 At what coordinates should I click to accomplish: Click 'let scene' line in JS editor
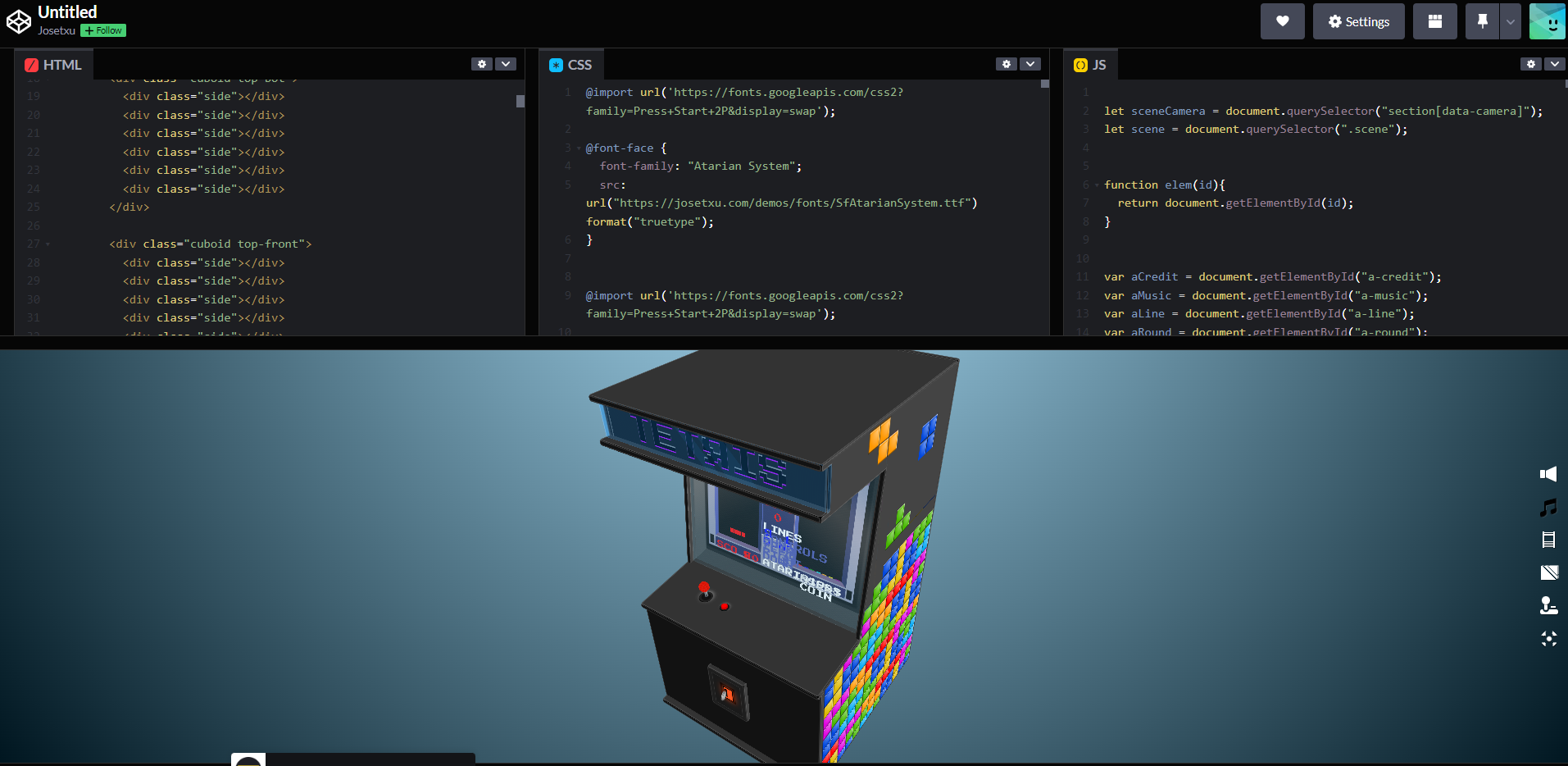1256,130
